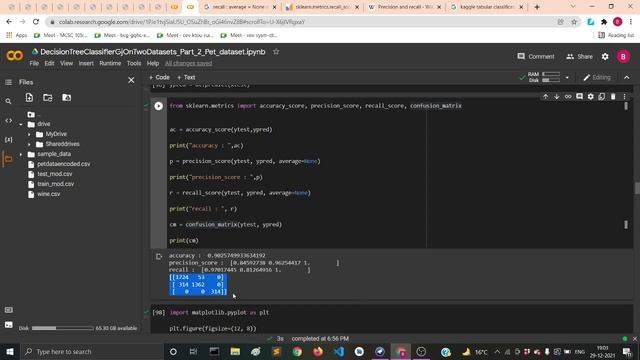The image size is (640, 360).
Task: Expand the MyDrive folder
Action: 29,134
